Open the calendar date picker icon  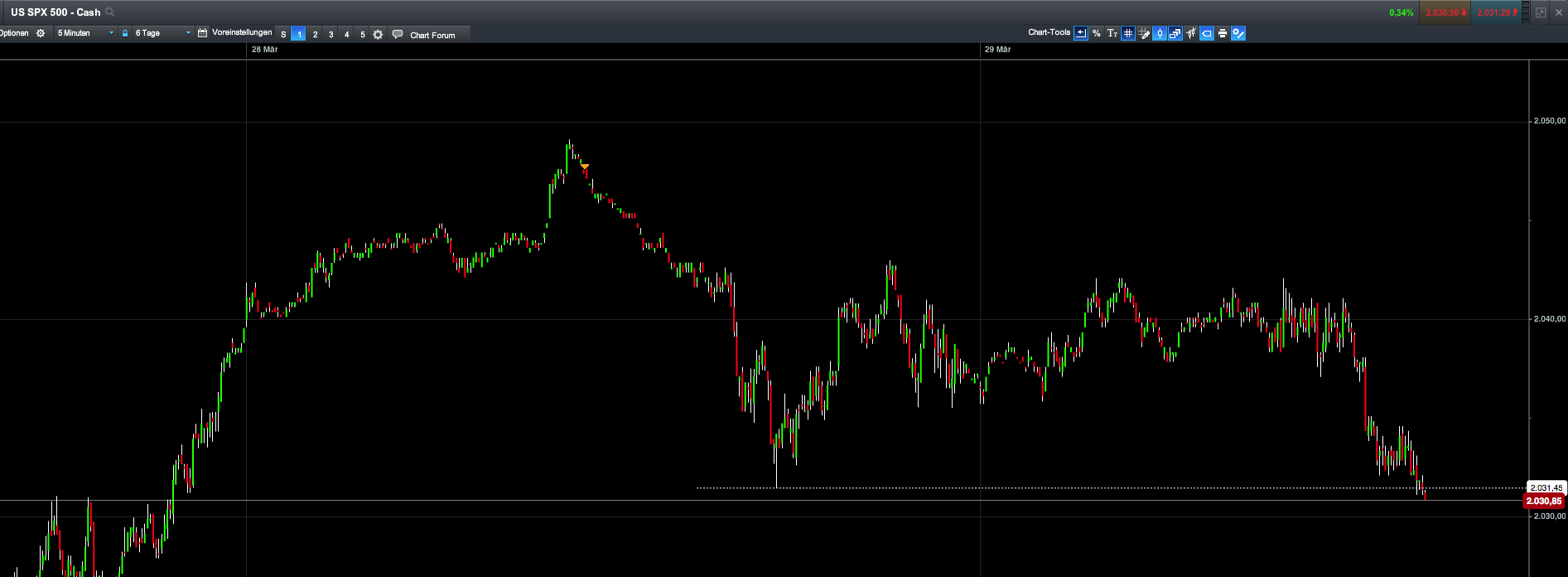tap(202, 33)
